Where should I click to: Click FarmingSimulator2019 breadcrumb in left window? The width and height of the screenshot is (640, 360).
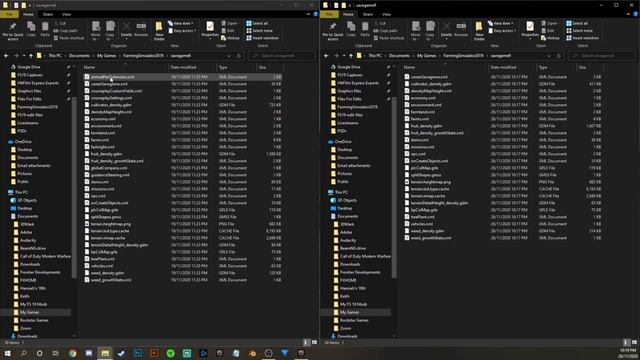tap(143, 56)
